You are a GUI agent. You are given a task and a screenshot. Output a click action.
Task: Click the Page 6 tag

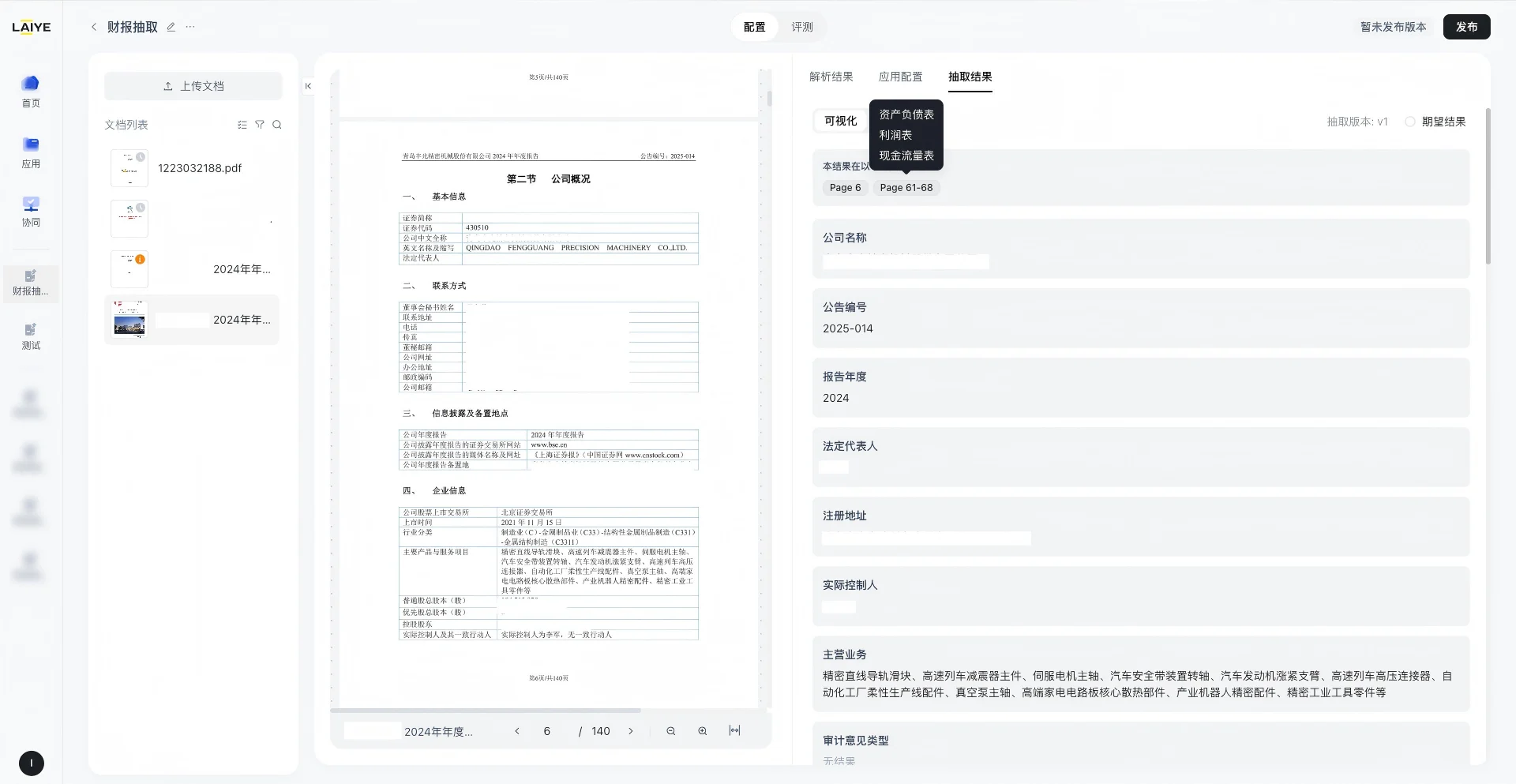[845, 188]
